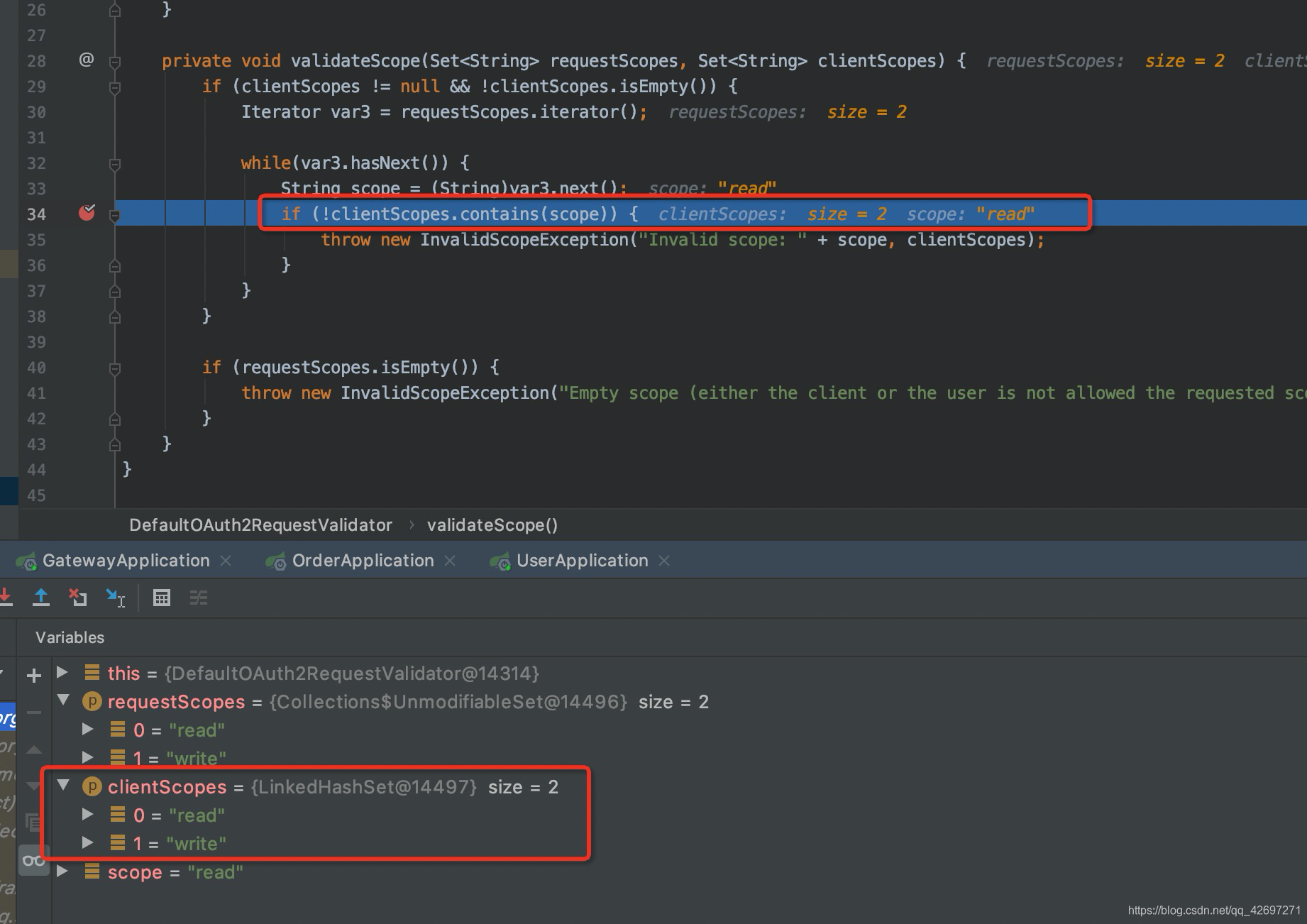
Task: Collapse the requestScopes variable node
Action: (63, 700)
